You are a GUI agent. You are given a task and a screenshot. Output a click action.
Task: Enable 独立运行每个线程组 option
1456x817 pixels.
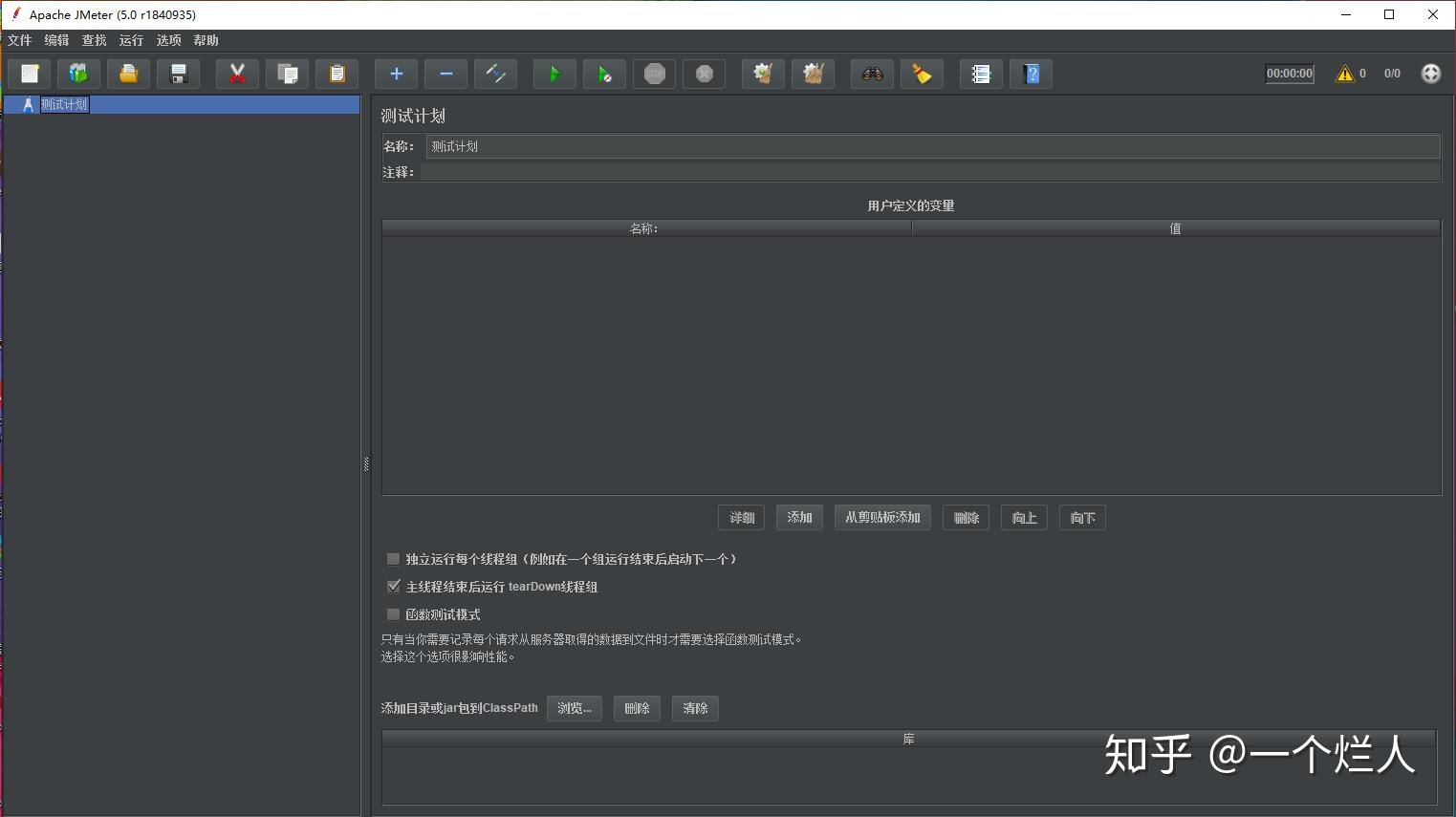click(x=393, y=559)
